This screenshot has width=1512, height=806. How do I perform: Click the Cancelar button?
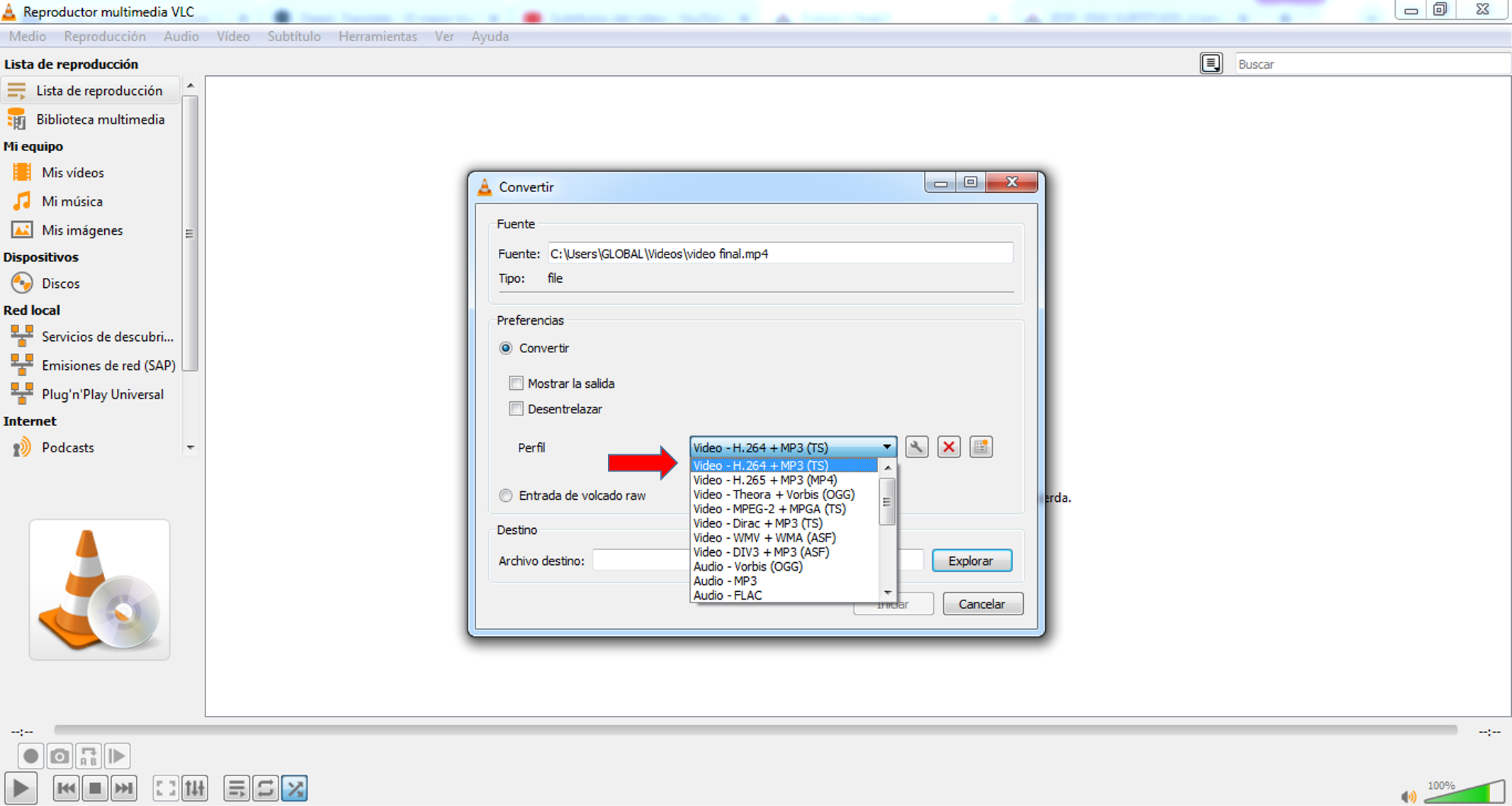tap(982, 604)
